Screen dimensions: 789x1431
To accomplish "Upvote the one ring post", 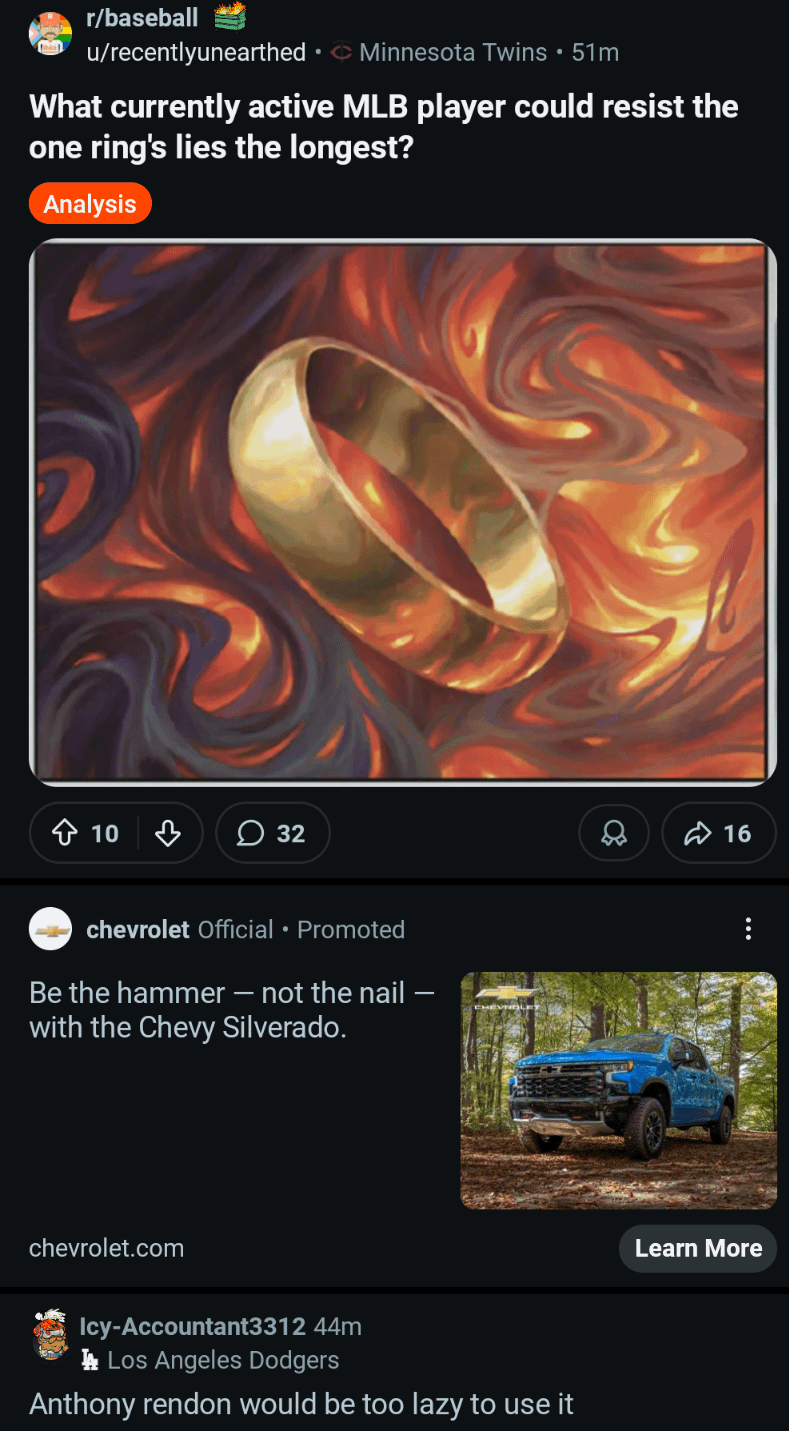I will coord(65,833).
